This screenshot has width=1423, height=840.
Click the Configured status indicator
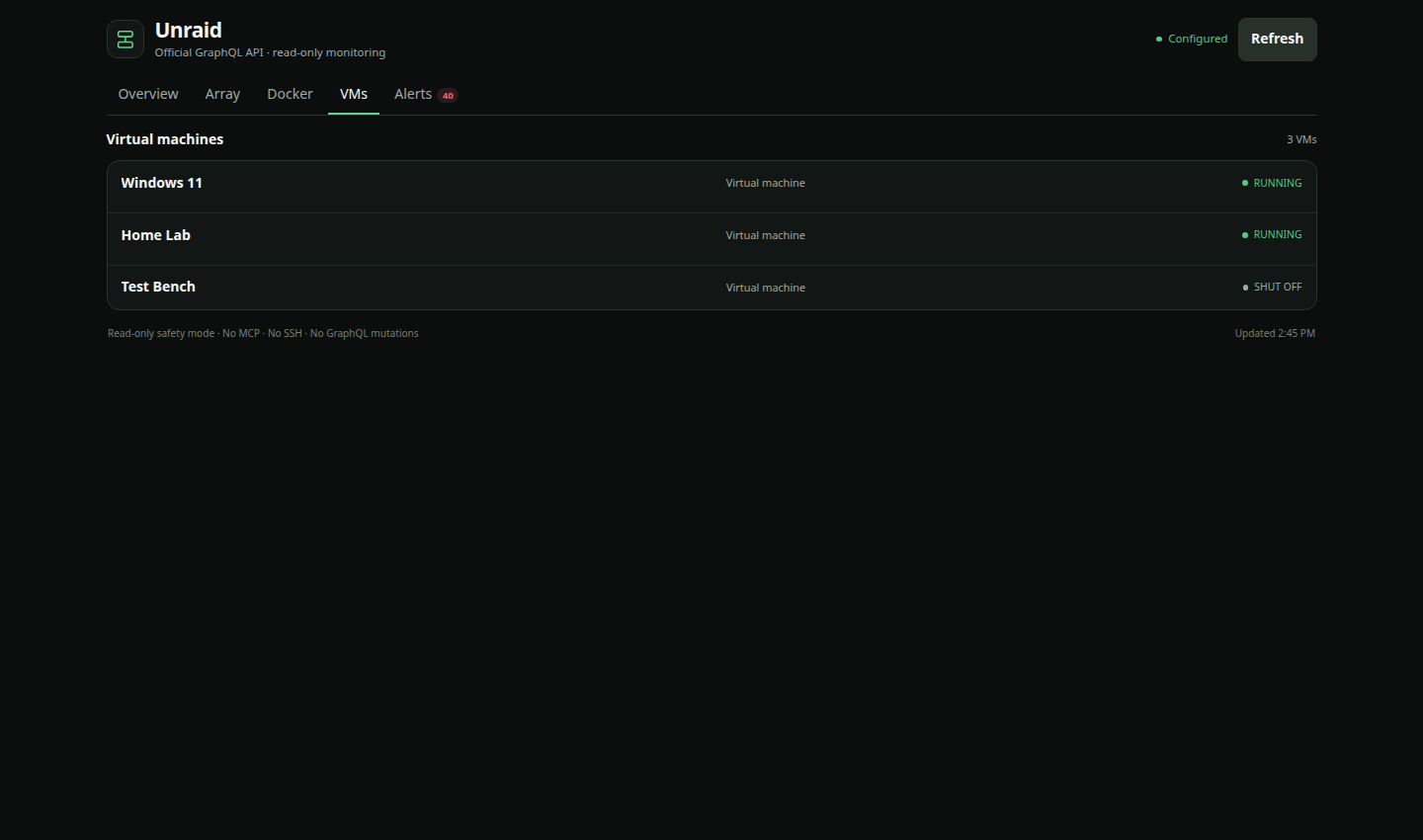pos(1192,40)
